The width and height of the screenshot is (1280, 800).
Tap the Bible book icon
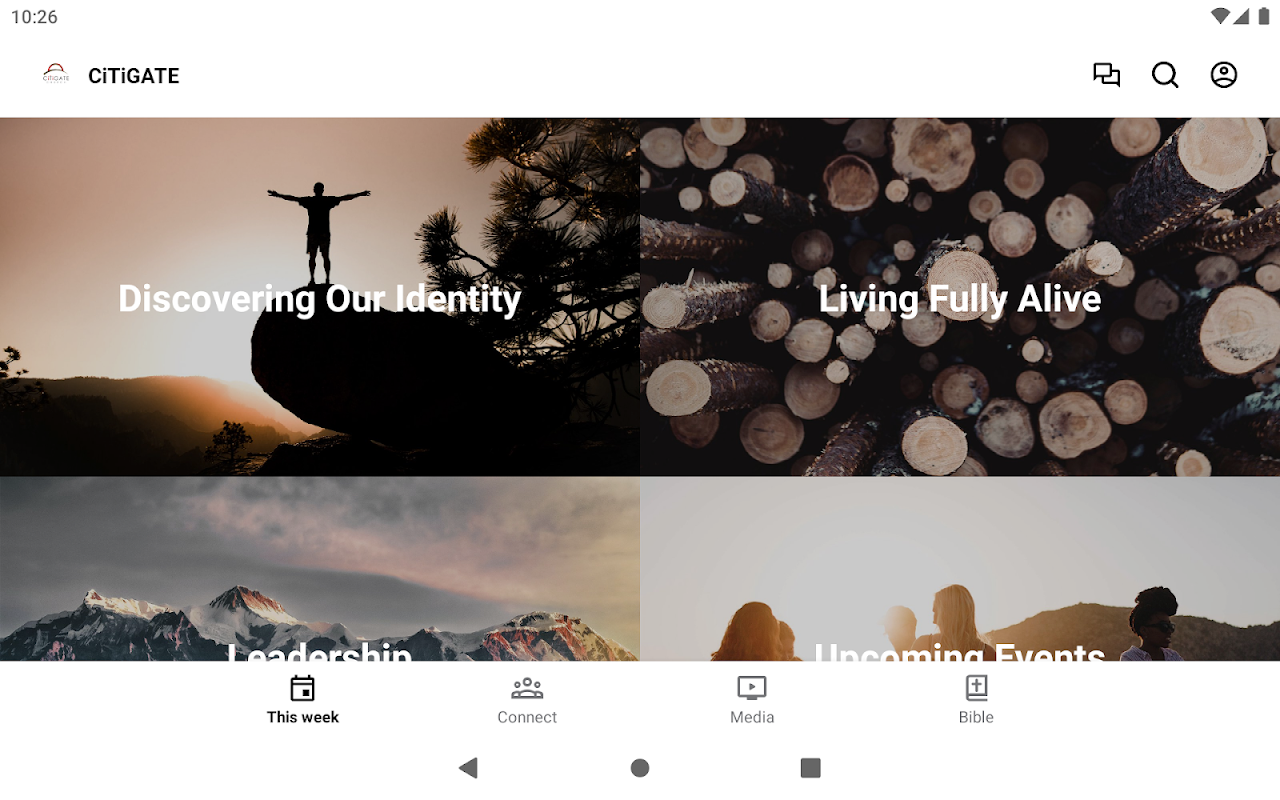(976, 688)
